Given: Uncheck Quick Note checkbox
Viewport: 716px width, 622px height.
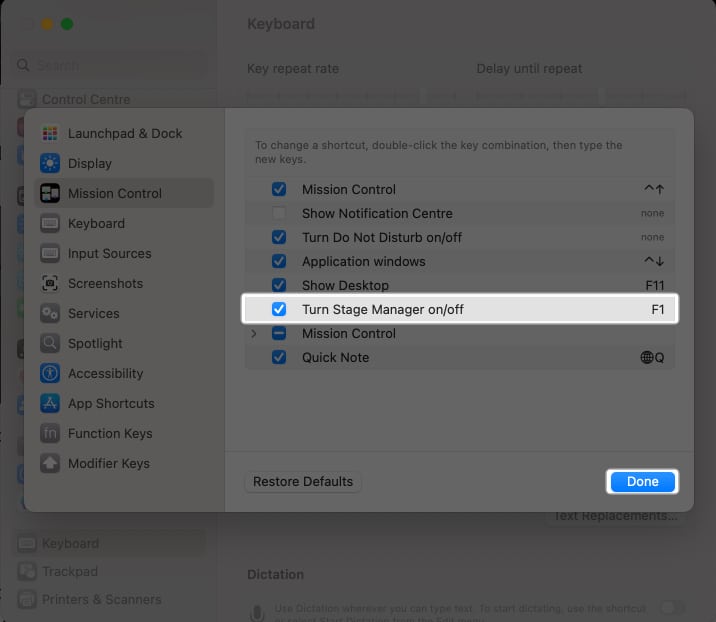Looking at the screenshot, I should point(279,357).
